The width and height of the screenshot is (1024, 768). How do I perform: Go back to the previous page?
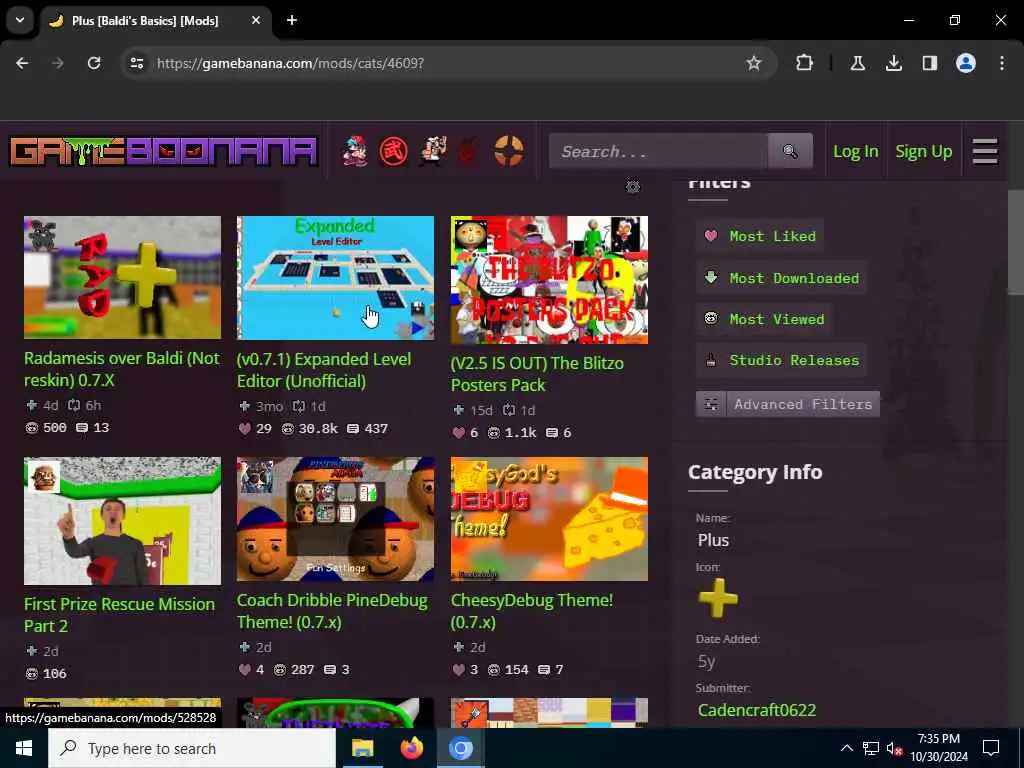(22, 63)
